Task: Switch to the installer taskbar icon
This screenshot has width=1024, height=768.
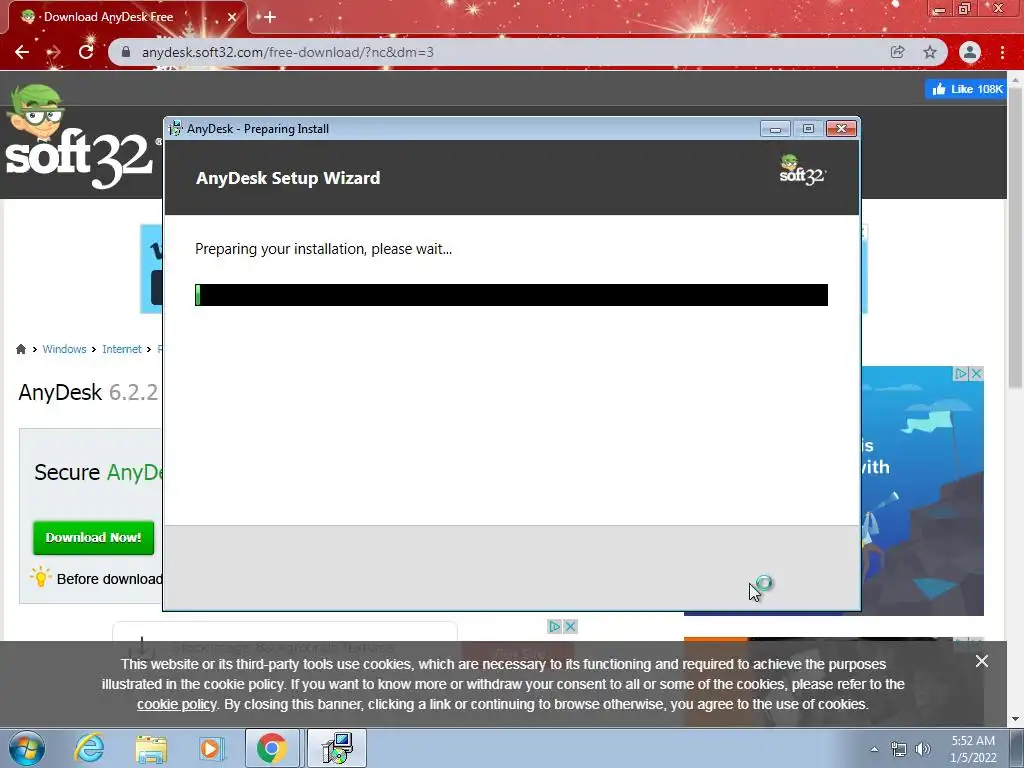Action: [x=337, y=748]
